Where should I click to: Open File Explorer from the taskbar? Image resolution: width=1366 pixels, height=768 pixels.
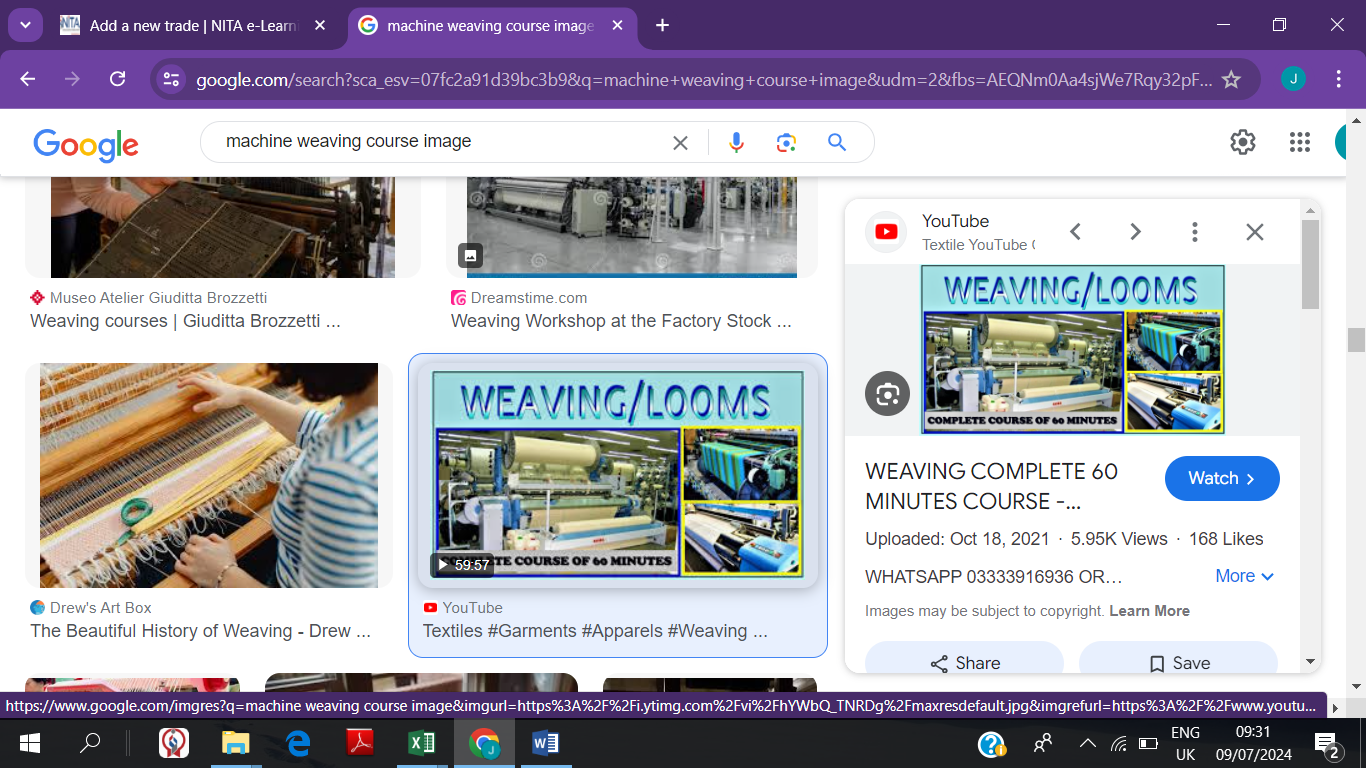coord(235,743)
